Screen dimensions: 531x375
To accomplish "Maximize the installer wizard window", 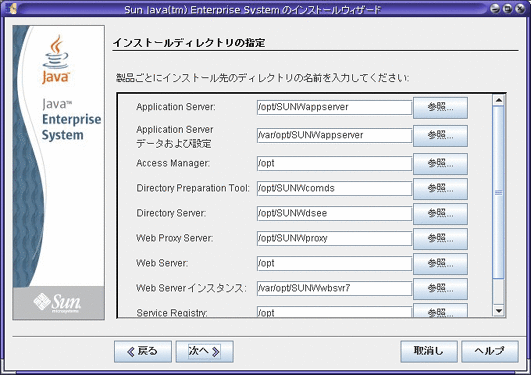I will 508,9.
